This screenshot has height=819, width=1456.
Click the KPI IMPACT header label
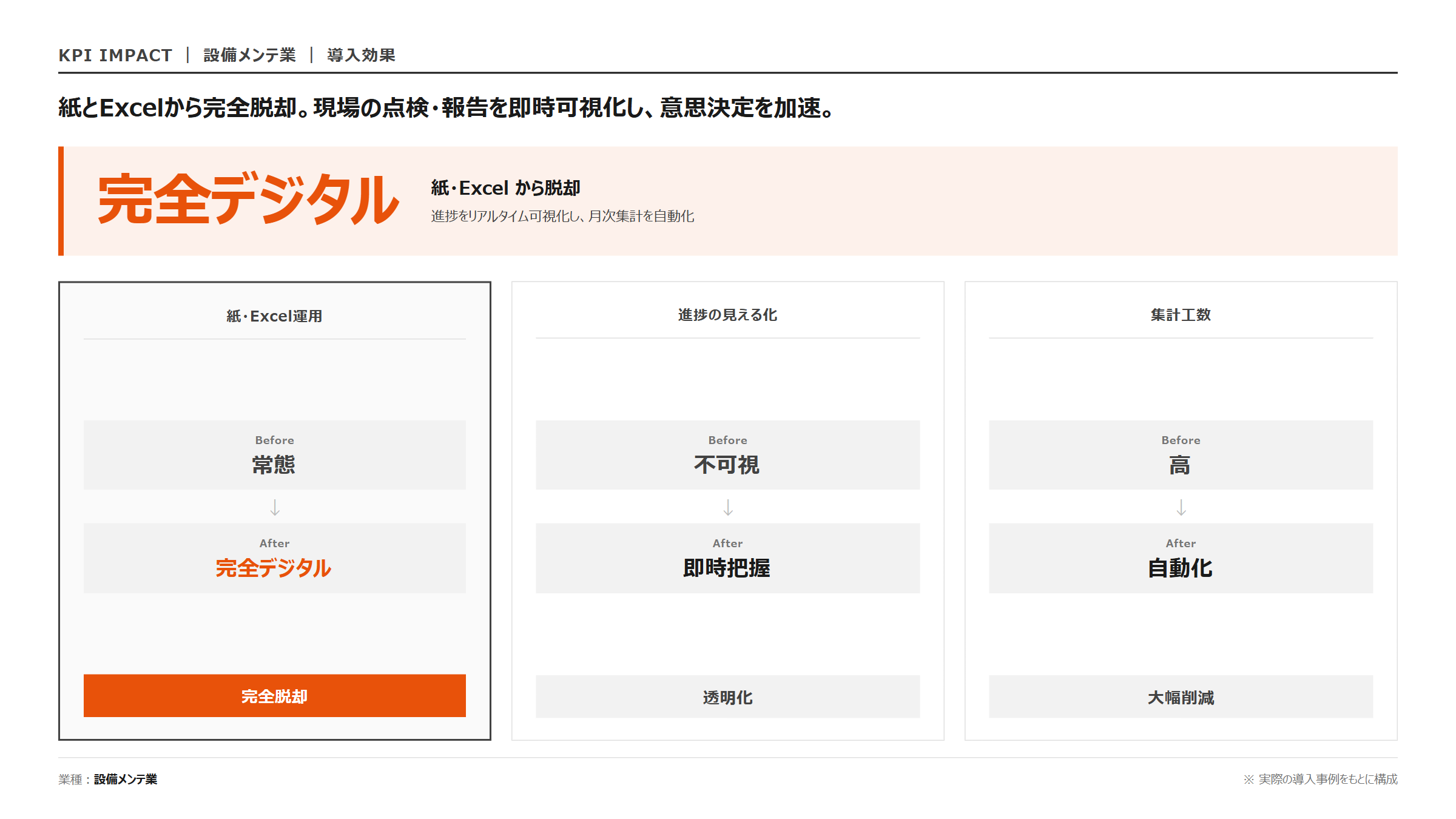tap(115, 55)
